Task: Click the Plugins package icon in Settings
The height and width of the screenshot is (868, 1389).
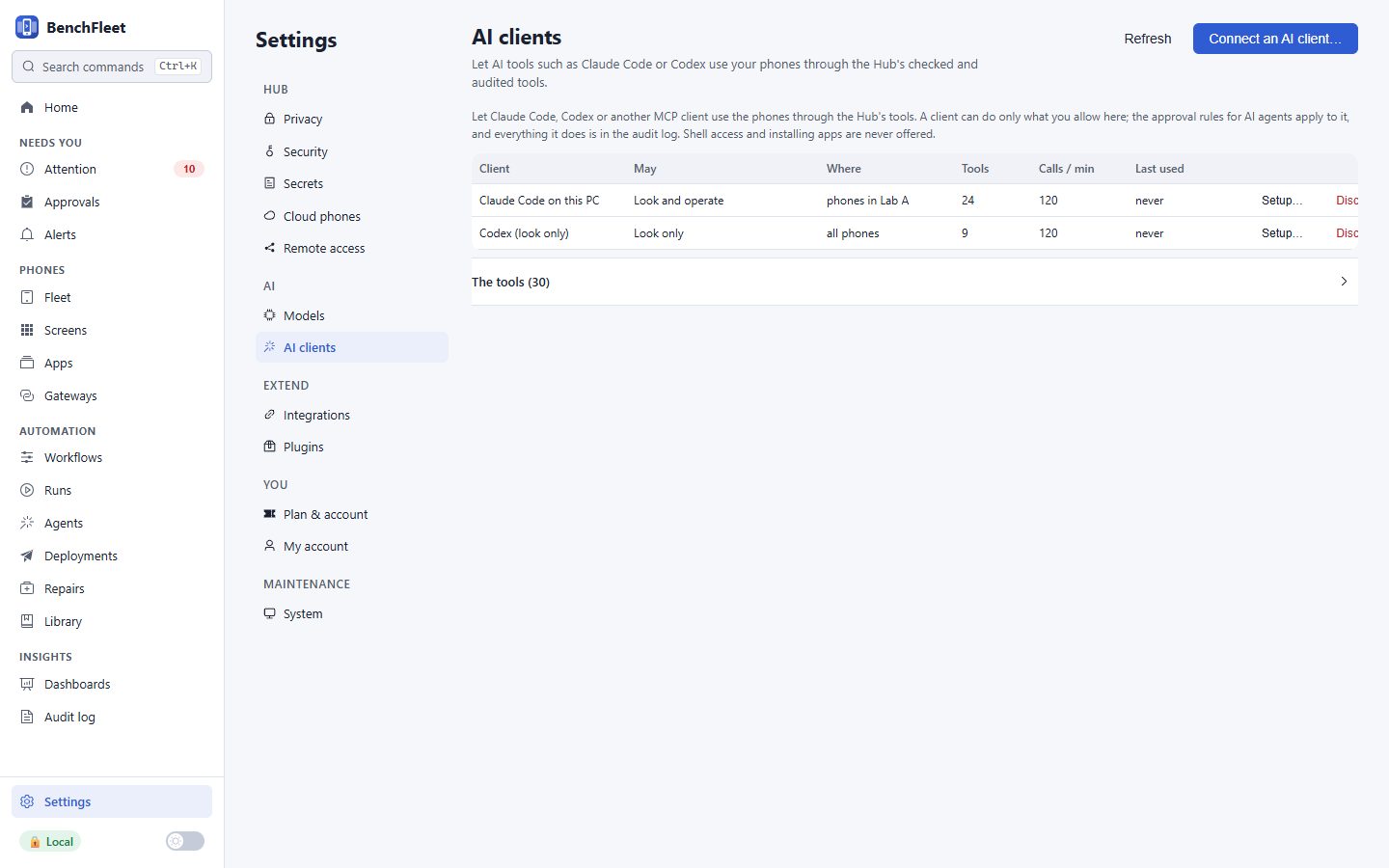Action: pos(269,447)
